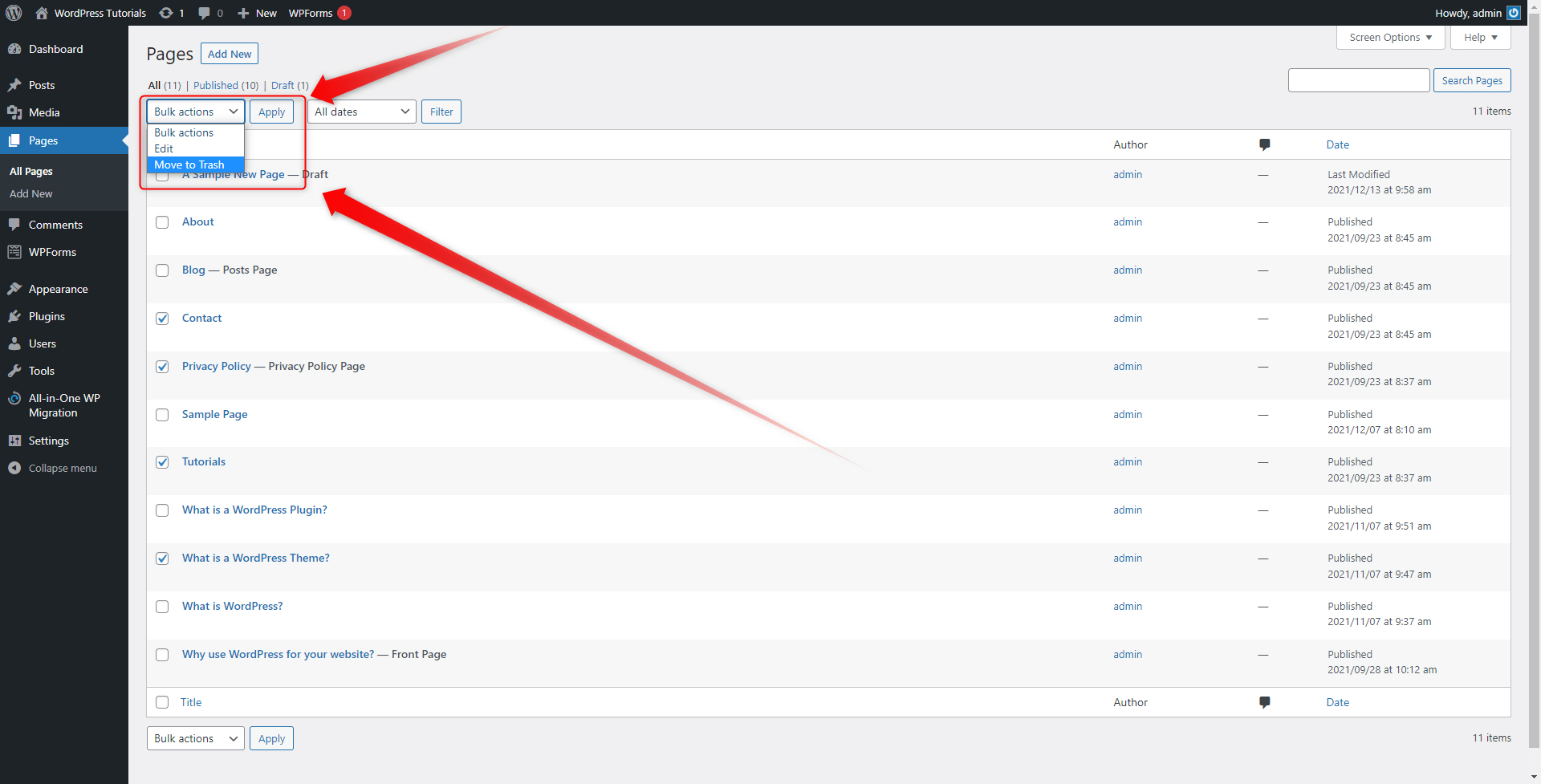The width and height of the screenshot is (1541, 784).
Task: Open the comments bubble icon in admin bar
Action: 204,13
